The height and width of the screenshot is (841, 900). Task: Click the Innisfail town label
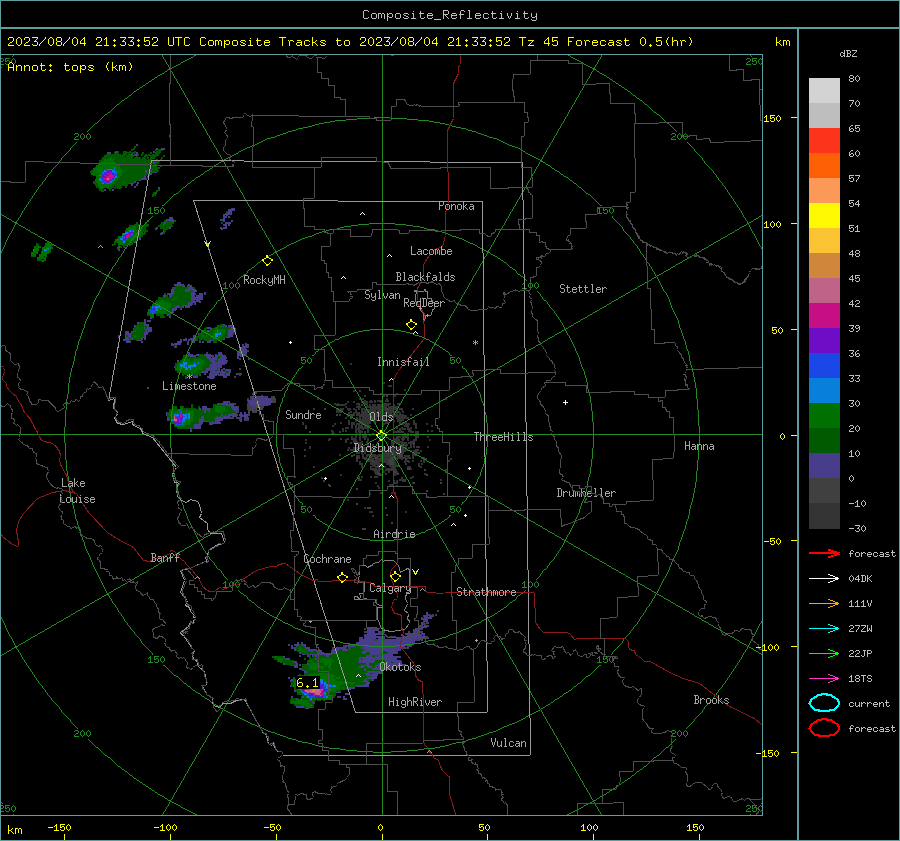pos(403,362)
